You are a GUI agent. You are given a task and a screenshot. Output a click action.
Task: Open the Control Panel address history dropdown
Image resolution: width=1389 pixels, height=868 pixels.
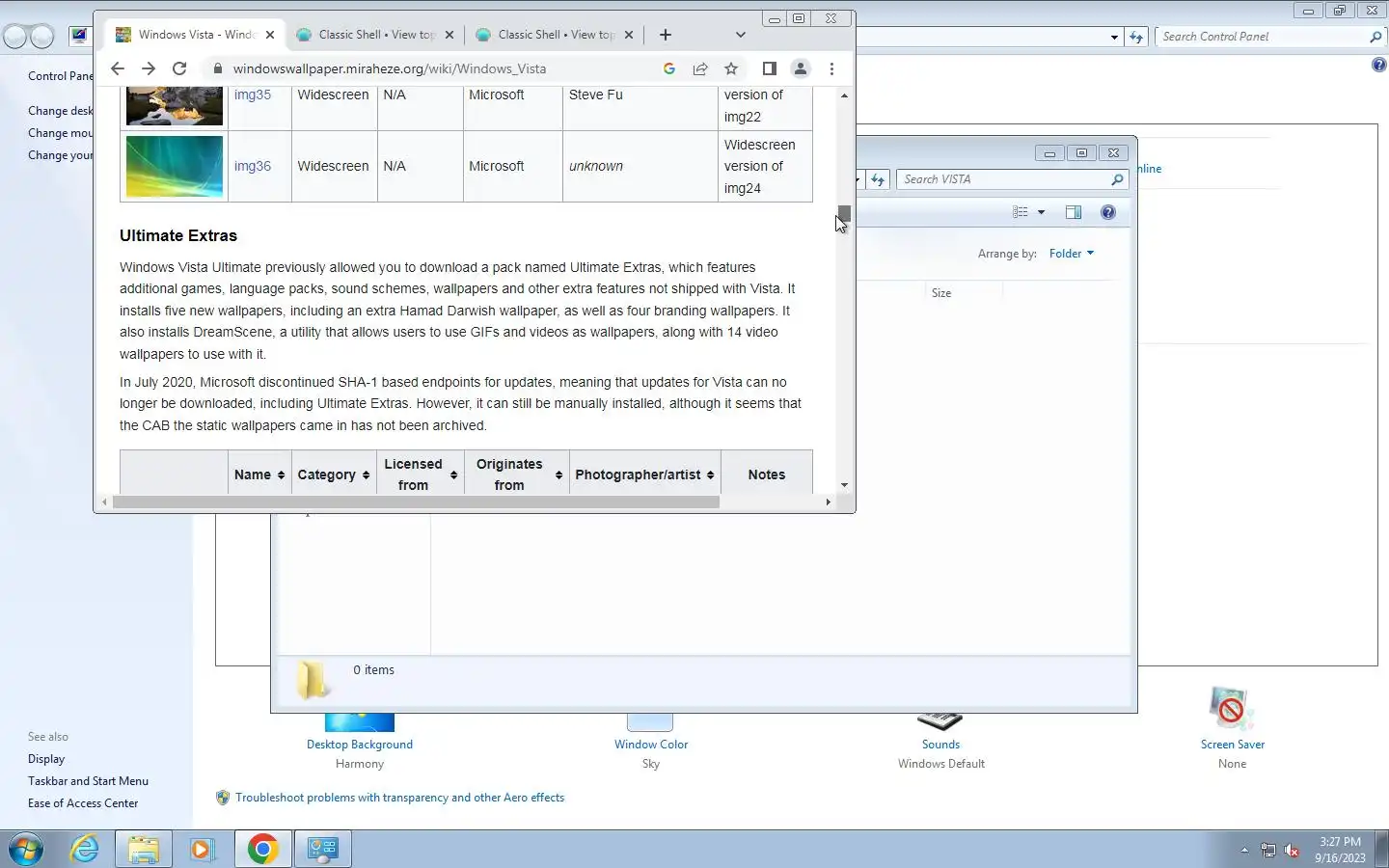pos(1114,37)
